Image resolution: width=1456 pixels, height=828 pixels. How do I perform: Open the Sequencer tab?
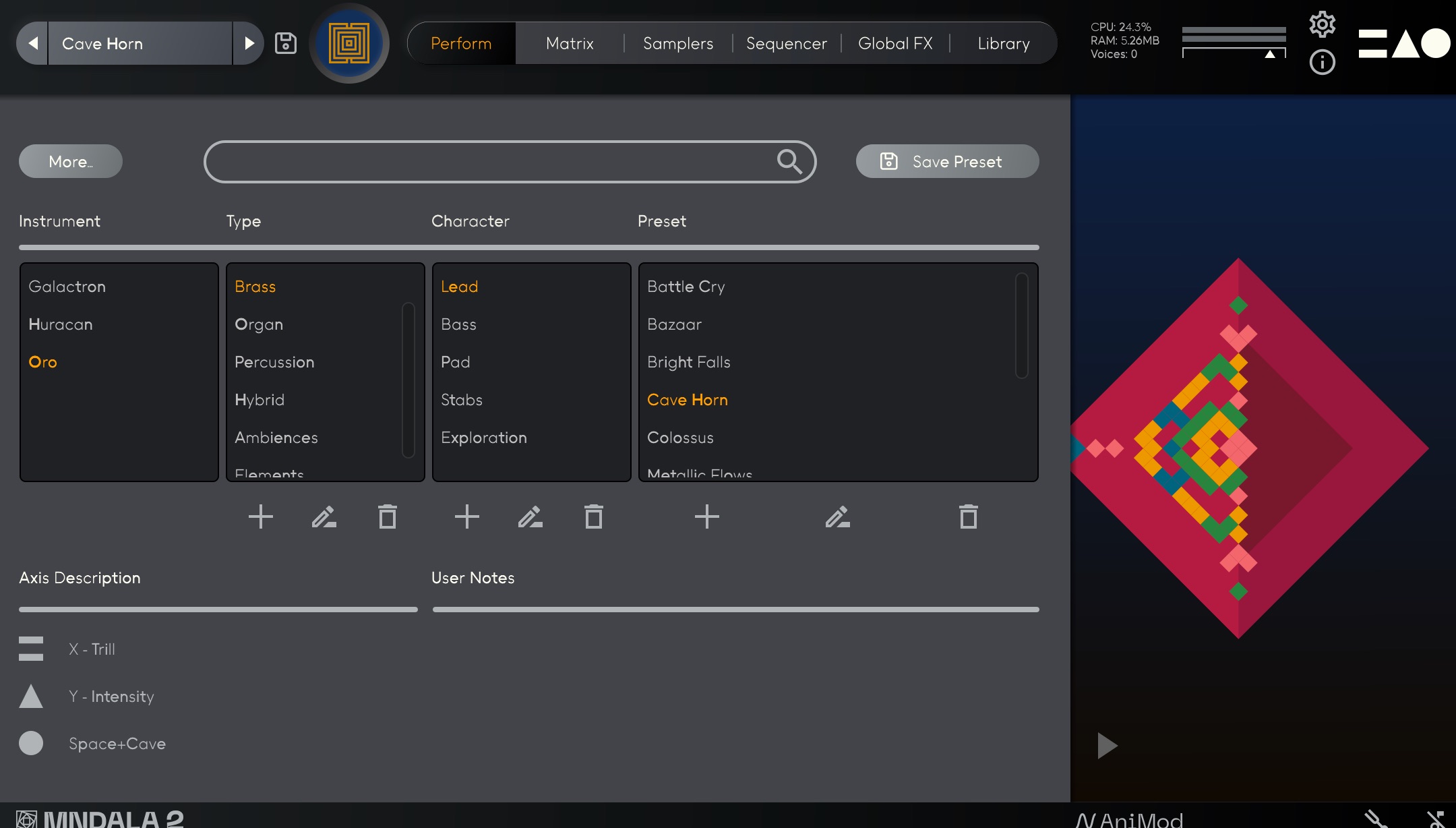(x=786, y=43)
